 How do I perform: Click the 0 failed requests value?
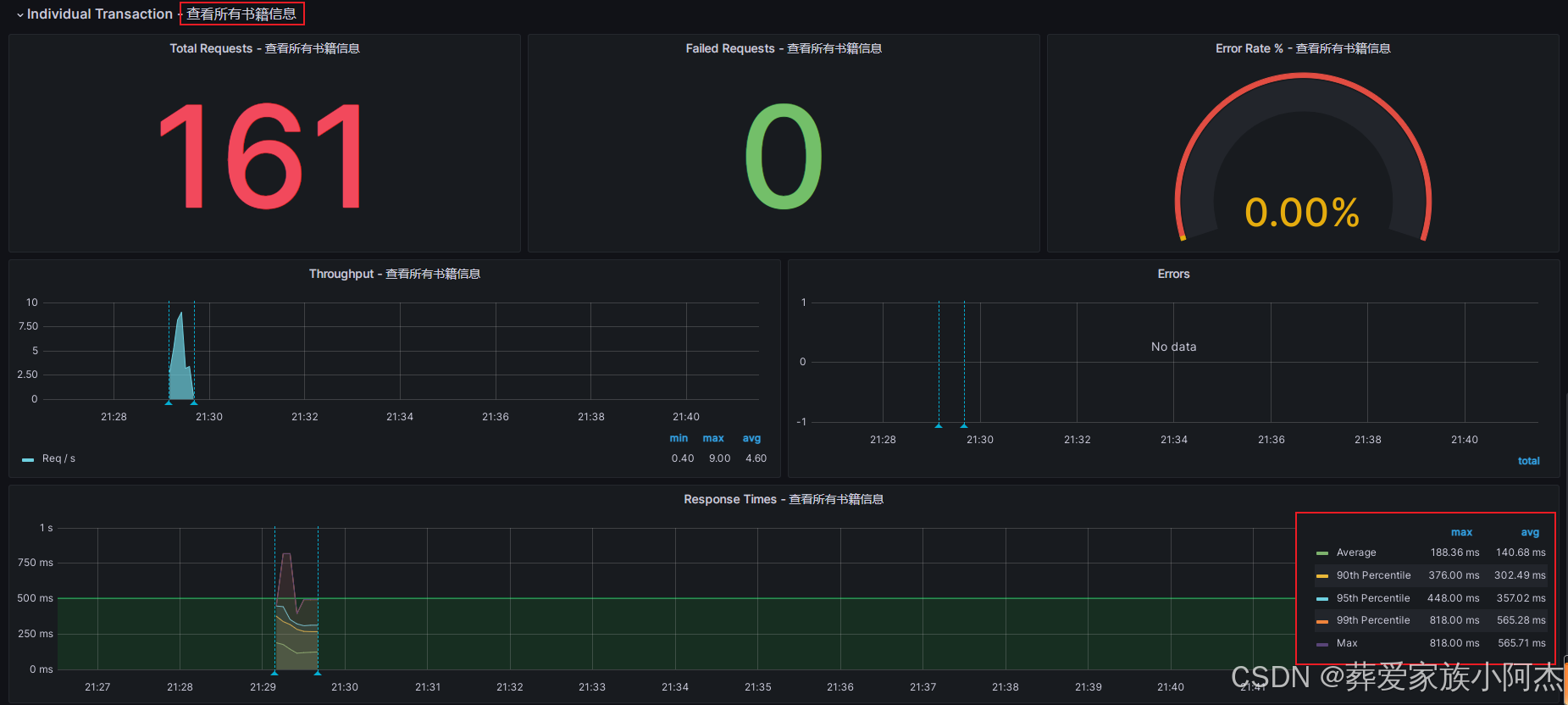[784, 156]
